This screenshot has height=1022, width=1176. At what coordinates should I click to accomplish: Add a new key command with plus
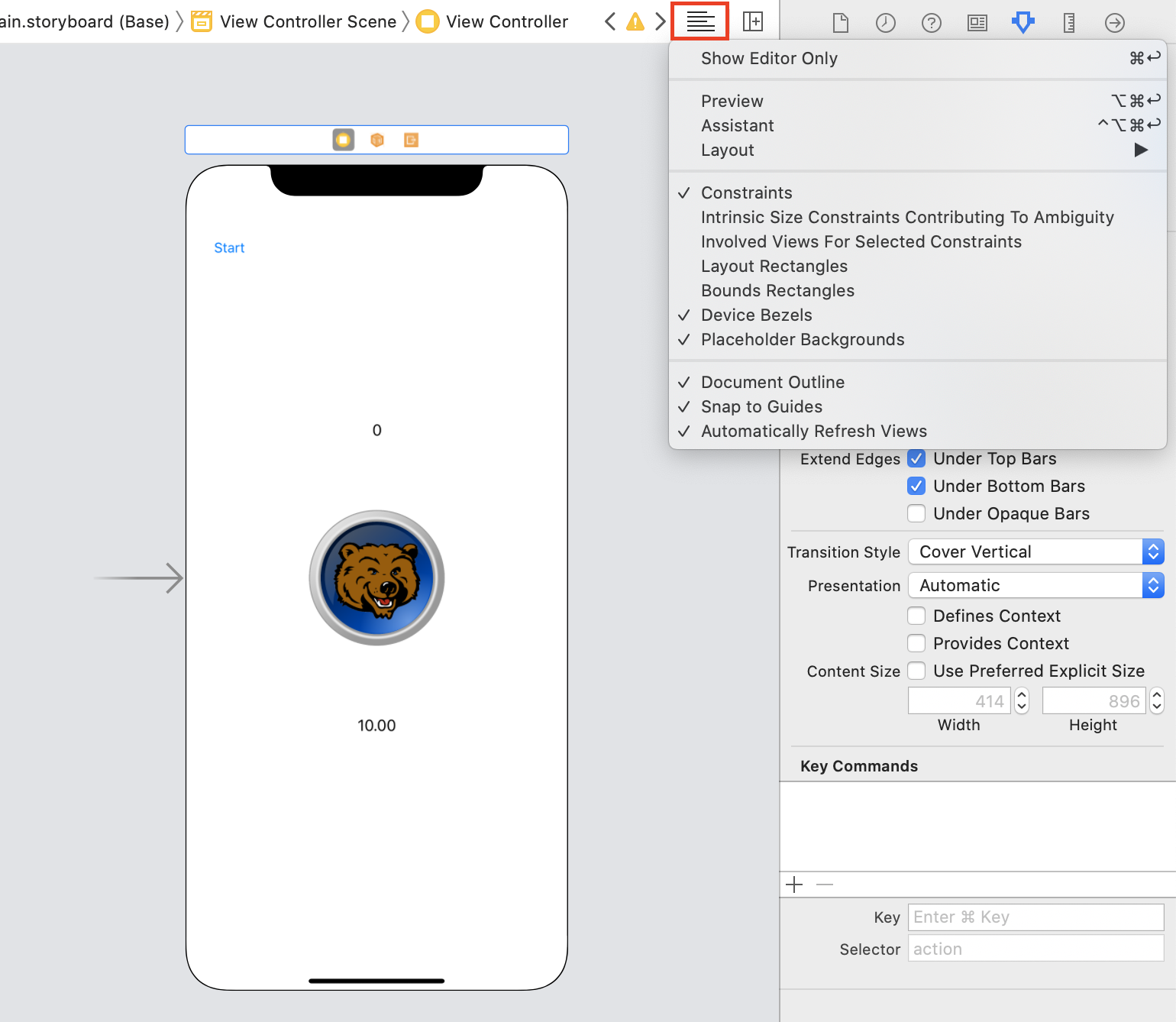pos(794,885)
